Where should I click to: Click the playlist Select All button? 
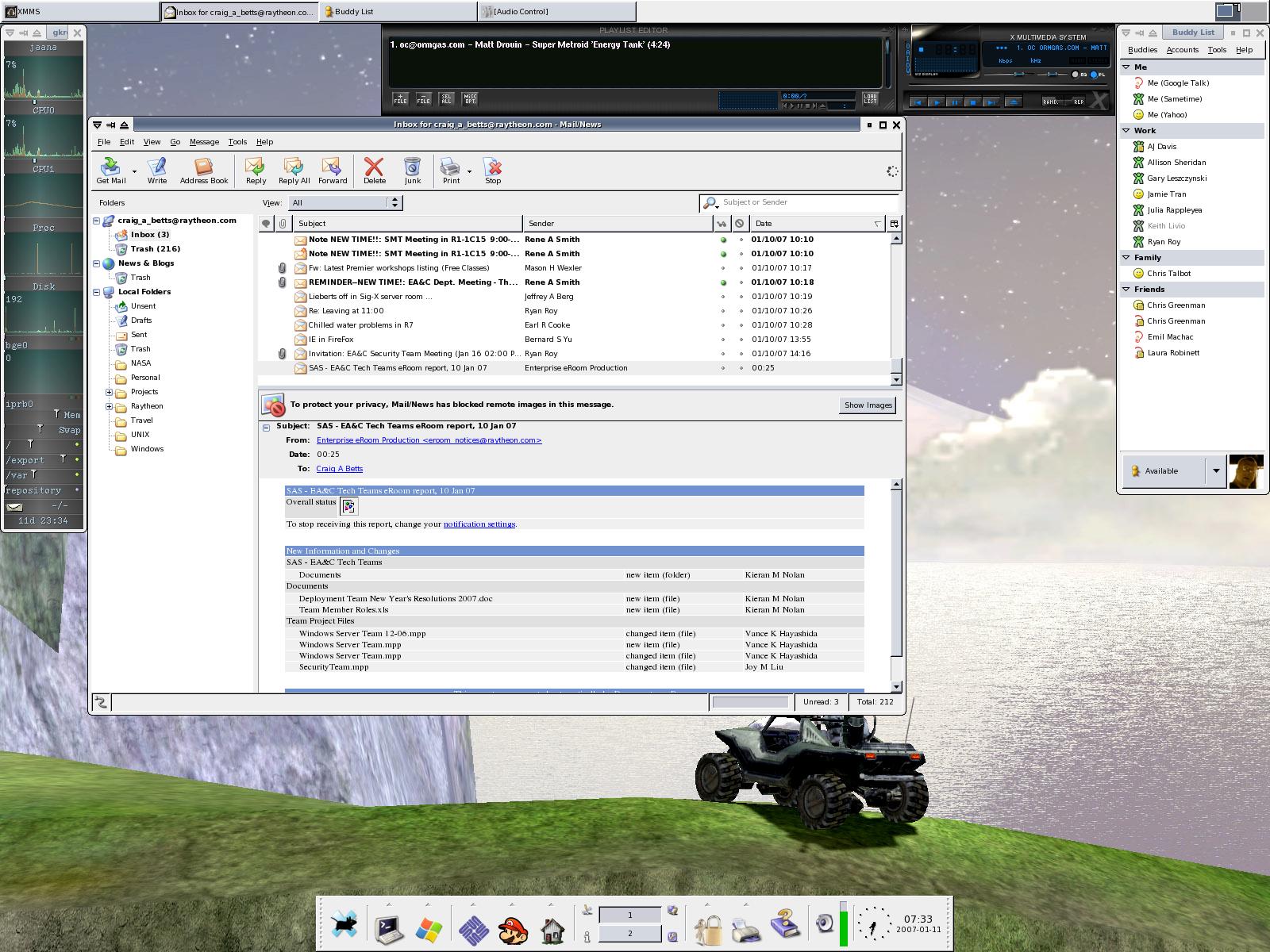pyautogui.click(x=446, y=99)
